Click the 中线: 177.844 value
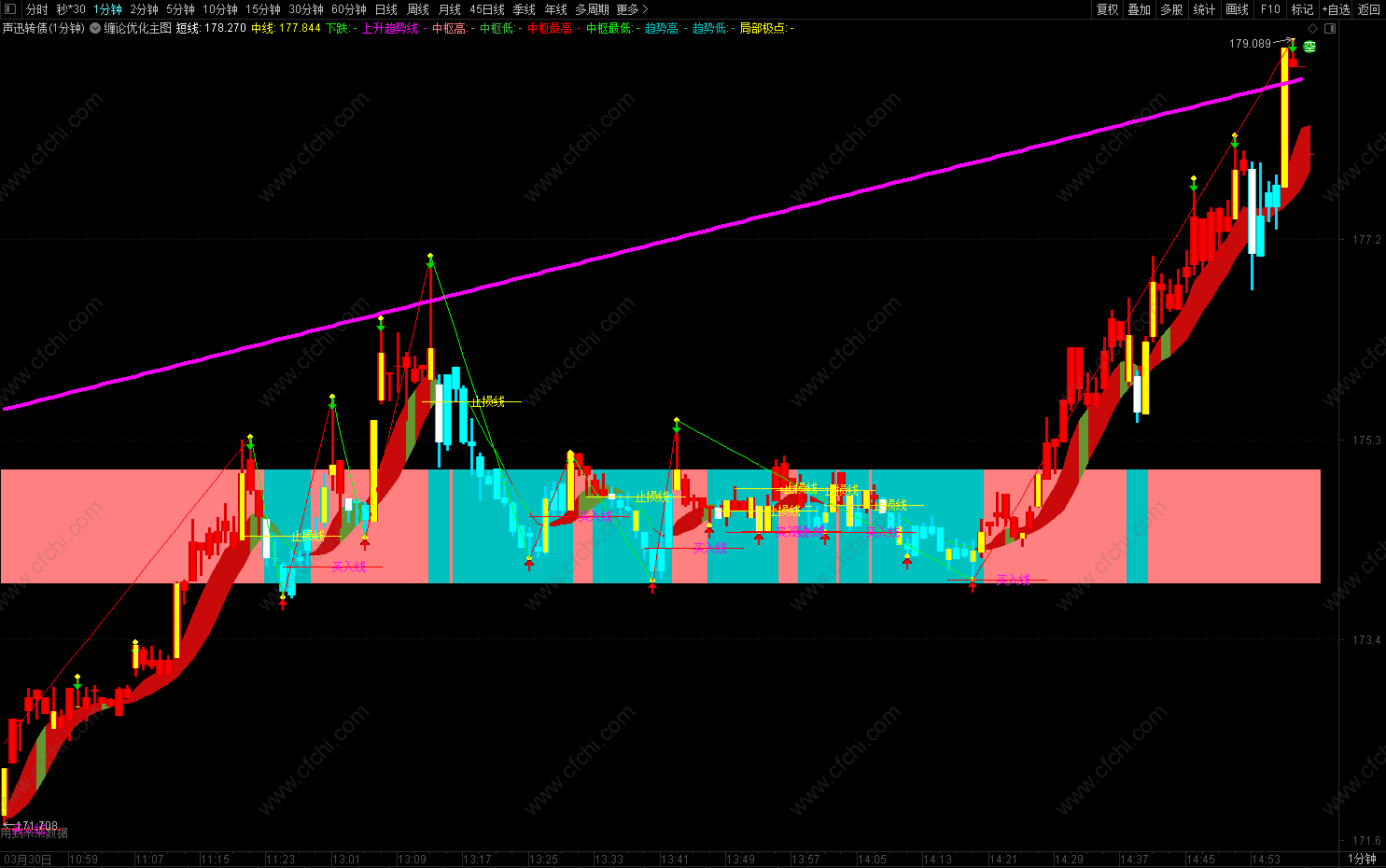Image resolution: width=1386 pixels, height=868 pixels. 286,28
